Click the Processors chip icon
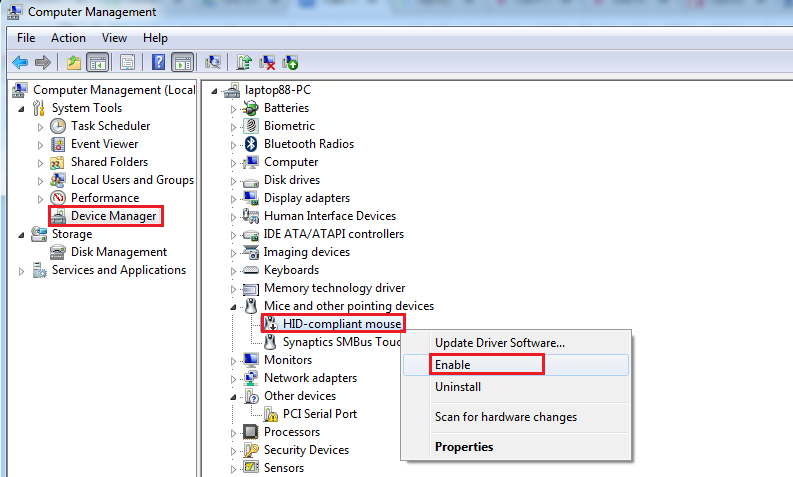Viewport: 793px width, 477px height. pyautogui.click(x=251, y=432)
